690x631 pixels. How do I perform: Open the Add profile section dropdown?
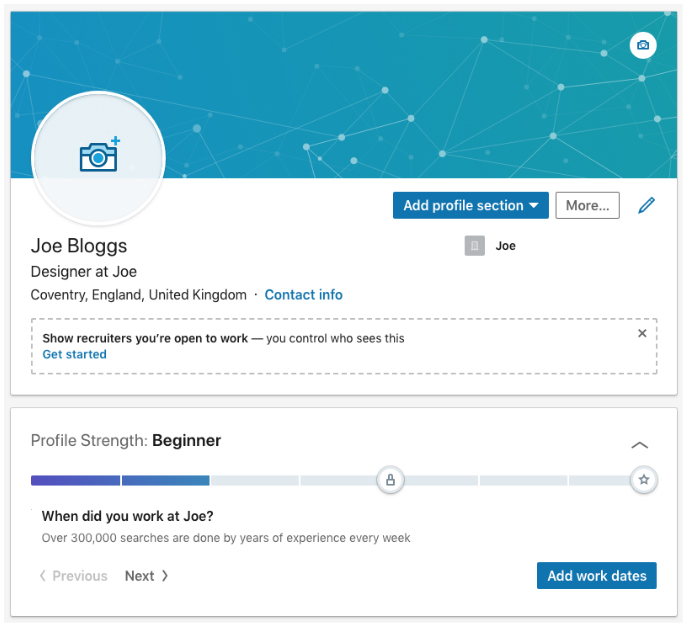pyautogui.click(x=470, y=205)
